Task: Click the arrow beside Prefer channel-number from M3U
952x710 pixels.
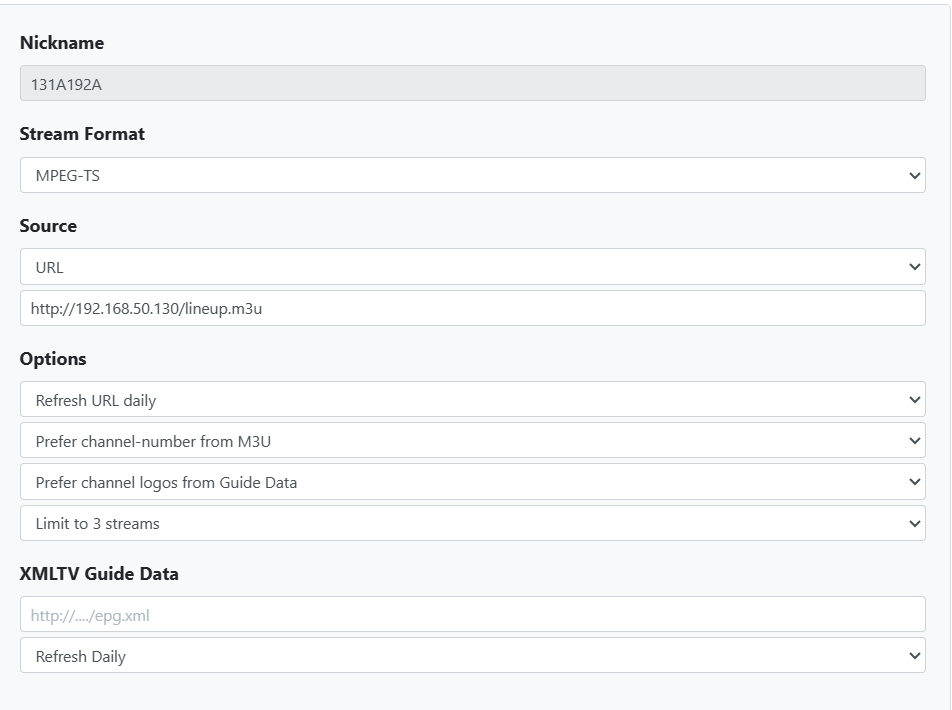Action: (x=914, y=441)
